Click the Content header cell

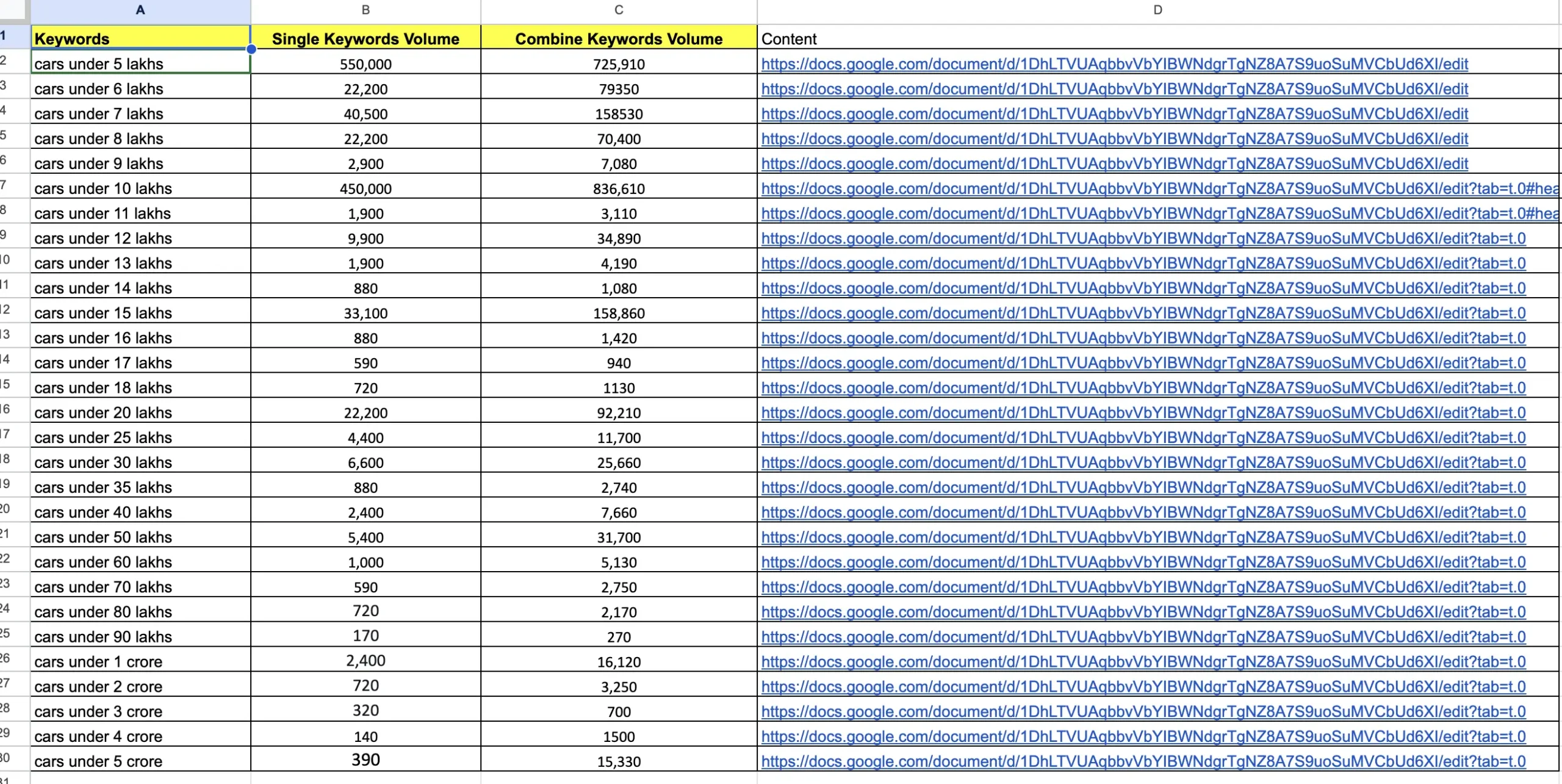1158,38
